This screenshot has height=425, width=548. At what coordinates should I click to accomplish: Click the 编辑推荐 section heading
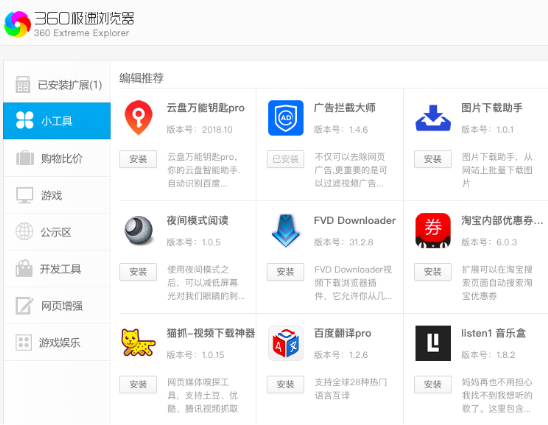142,78
